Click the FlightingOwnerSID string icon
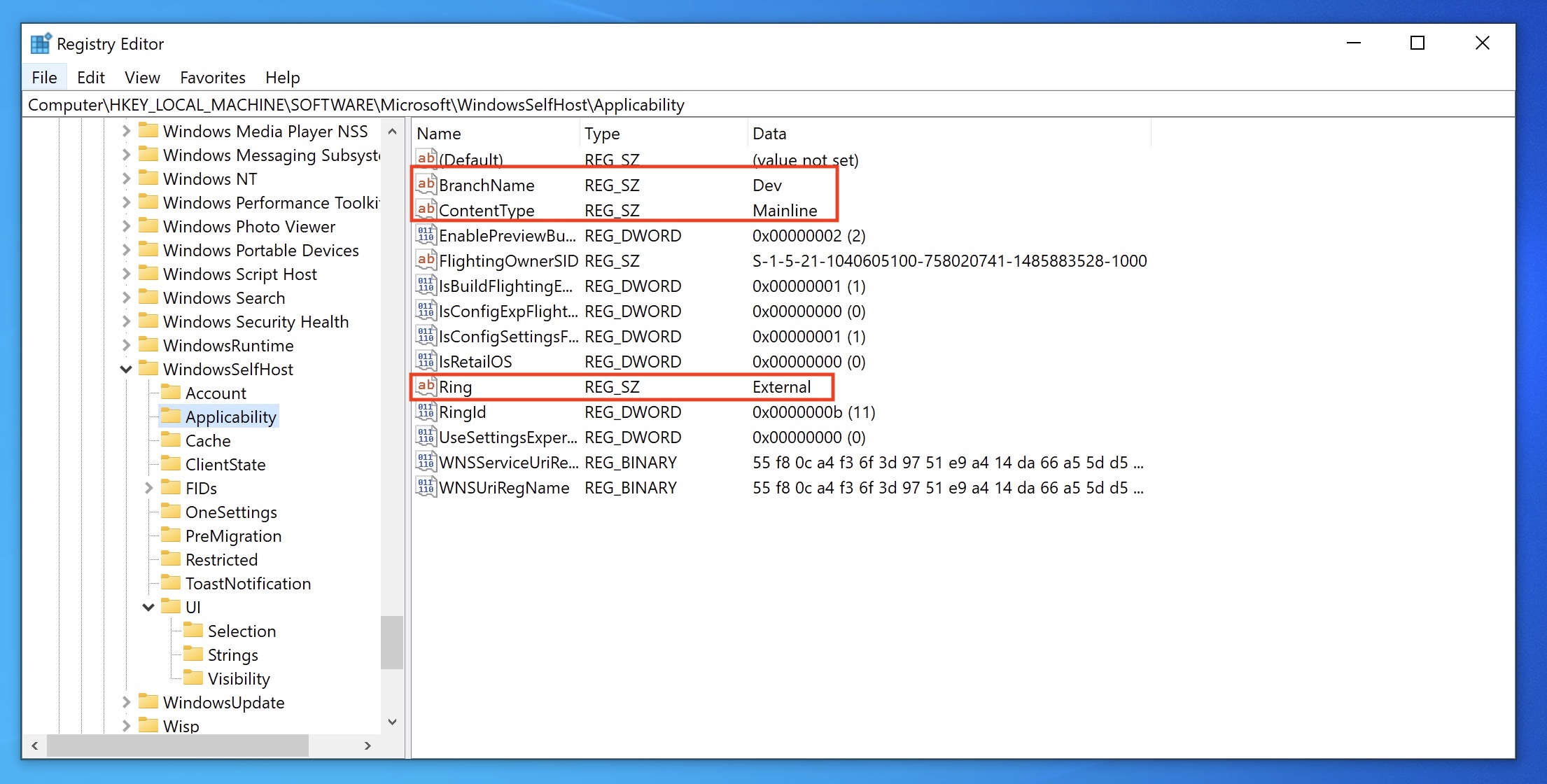This screenshot has height=784, width=1547. 426,260
